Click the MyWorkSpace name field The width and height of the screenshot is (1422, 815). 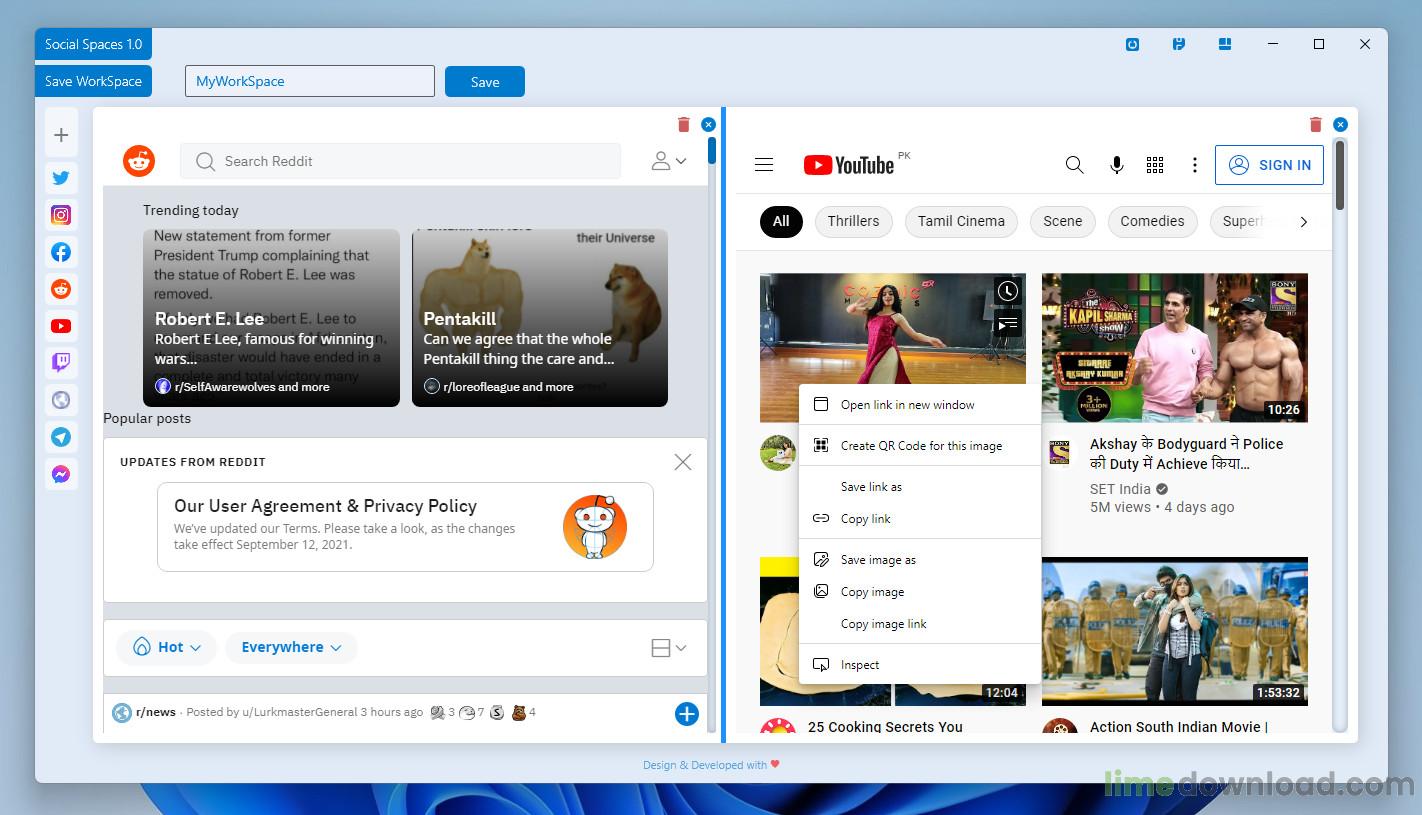pyautogui.click(x=309, y=82)
